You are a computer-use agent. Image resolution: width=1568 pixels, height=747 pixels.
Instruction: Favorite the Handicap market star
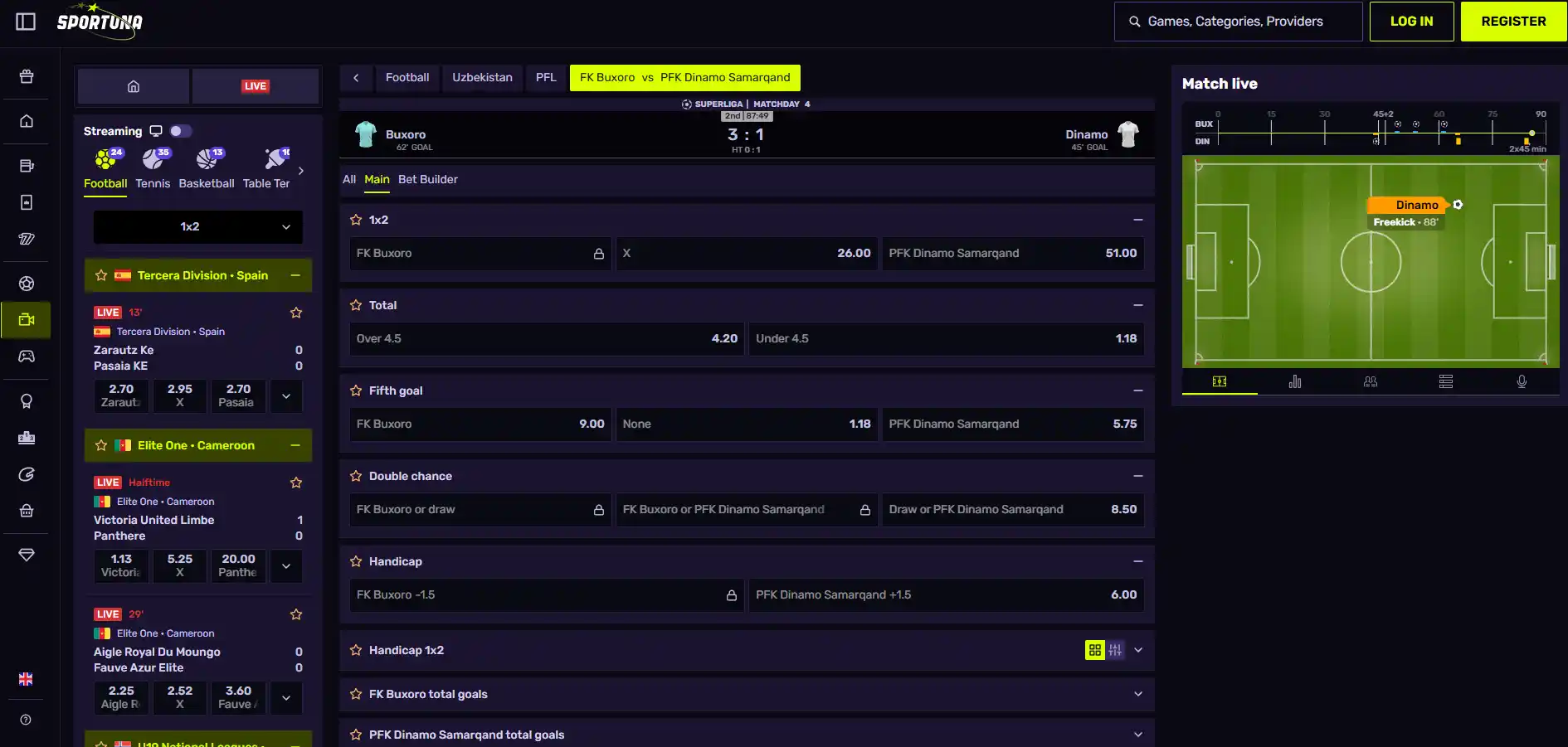point(356,561)
